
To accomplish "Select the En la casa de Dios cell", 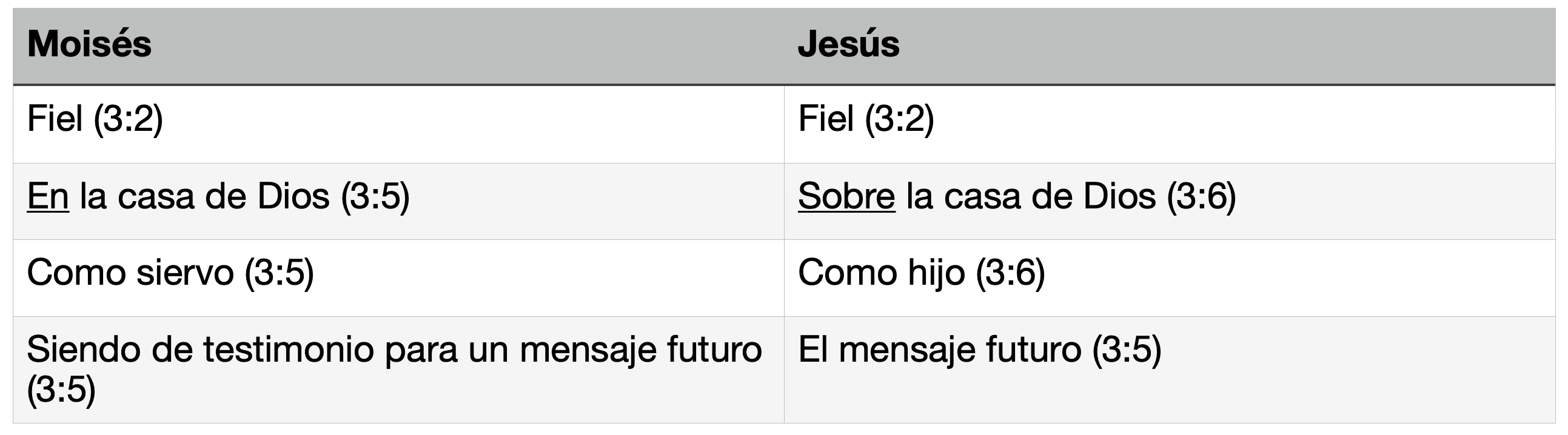I will 399,201.
